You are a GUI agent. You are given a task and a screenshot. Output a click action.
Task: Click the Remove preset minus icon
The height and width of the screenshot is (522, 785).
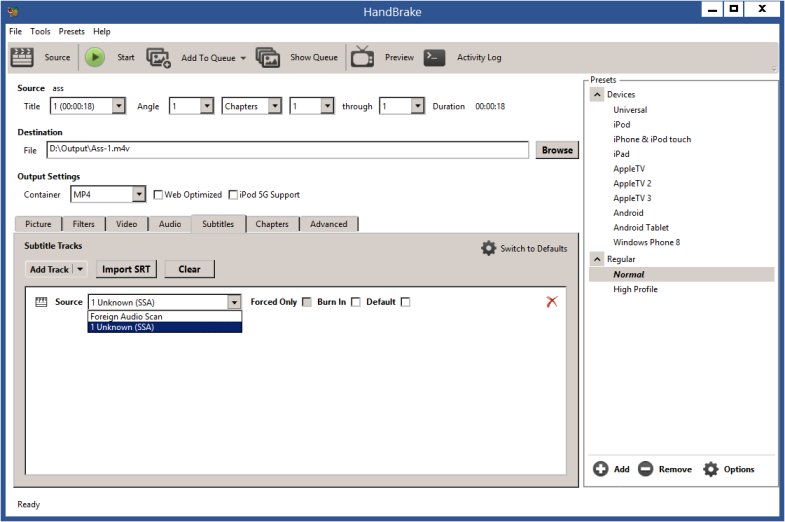pos(645,469)
